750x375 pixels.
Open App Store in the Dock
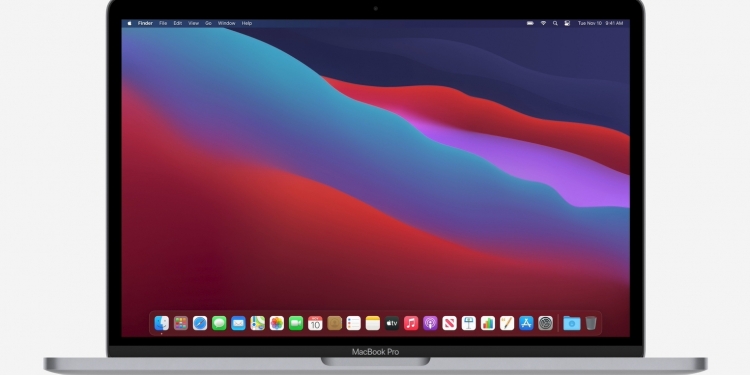tap(526, 323)
